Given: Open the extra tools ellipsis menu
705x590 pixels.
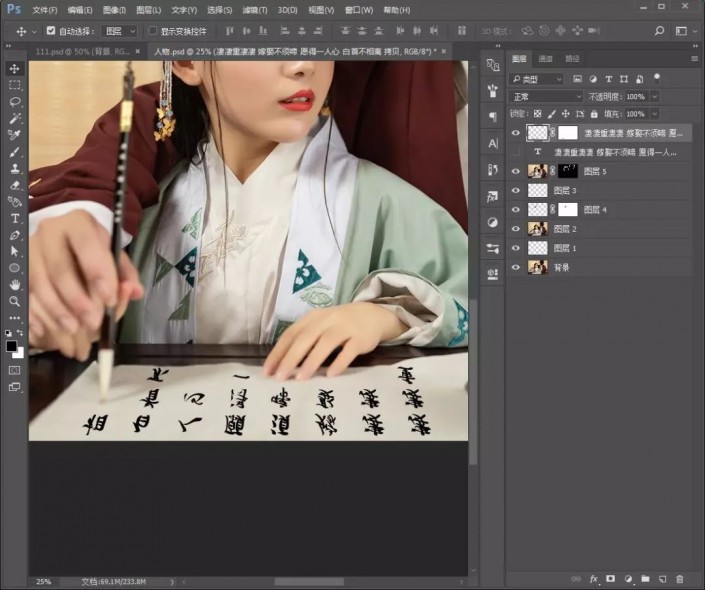Looking at the screenshot, I should 14,317.
